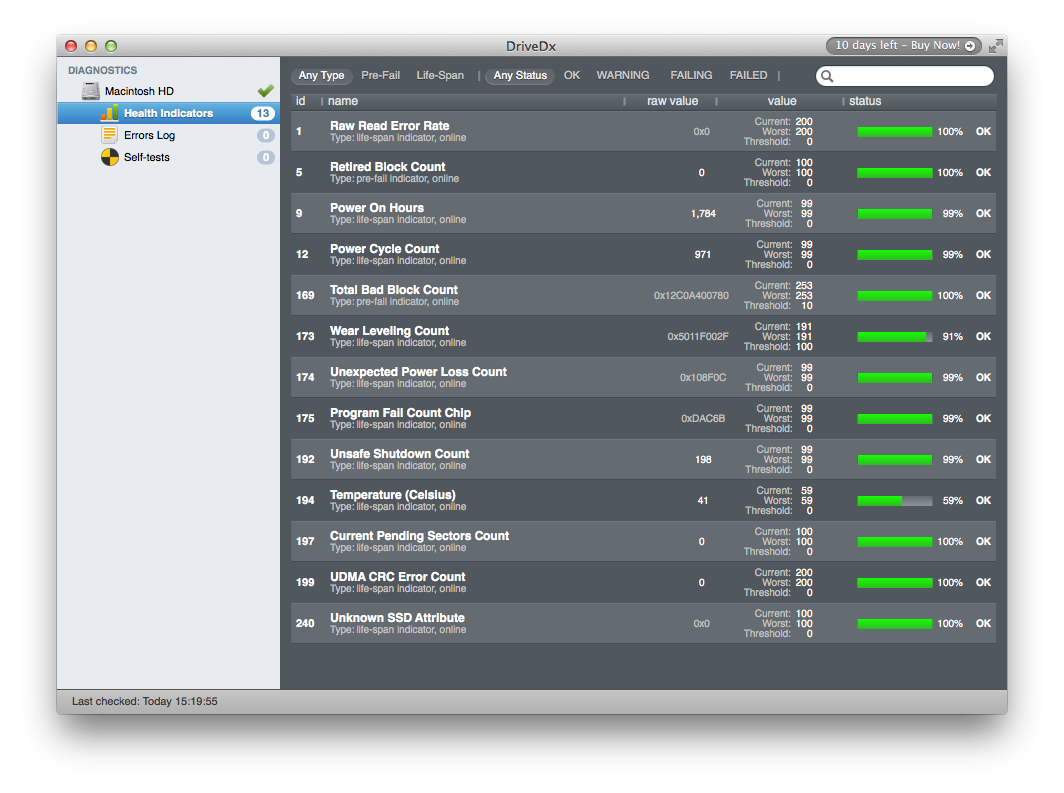Select the Unsafe Shutdown Count row
The width and height of the screenshot is (1064, 793).
tap(643, 459)
